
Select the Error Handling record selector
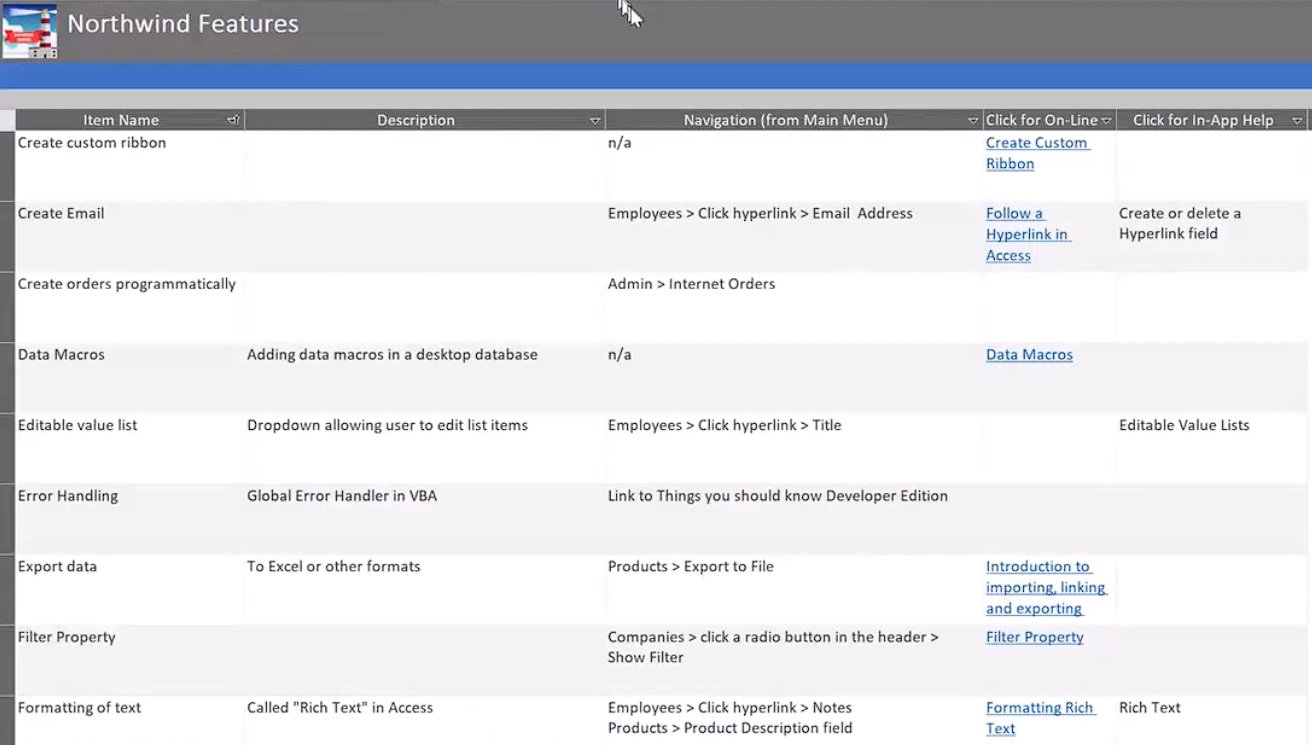click(x=7, y=519)
